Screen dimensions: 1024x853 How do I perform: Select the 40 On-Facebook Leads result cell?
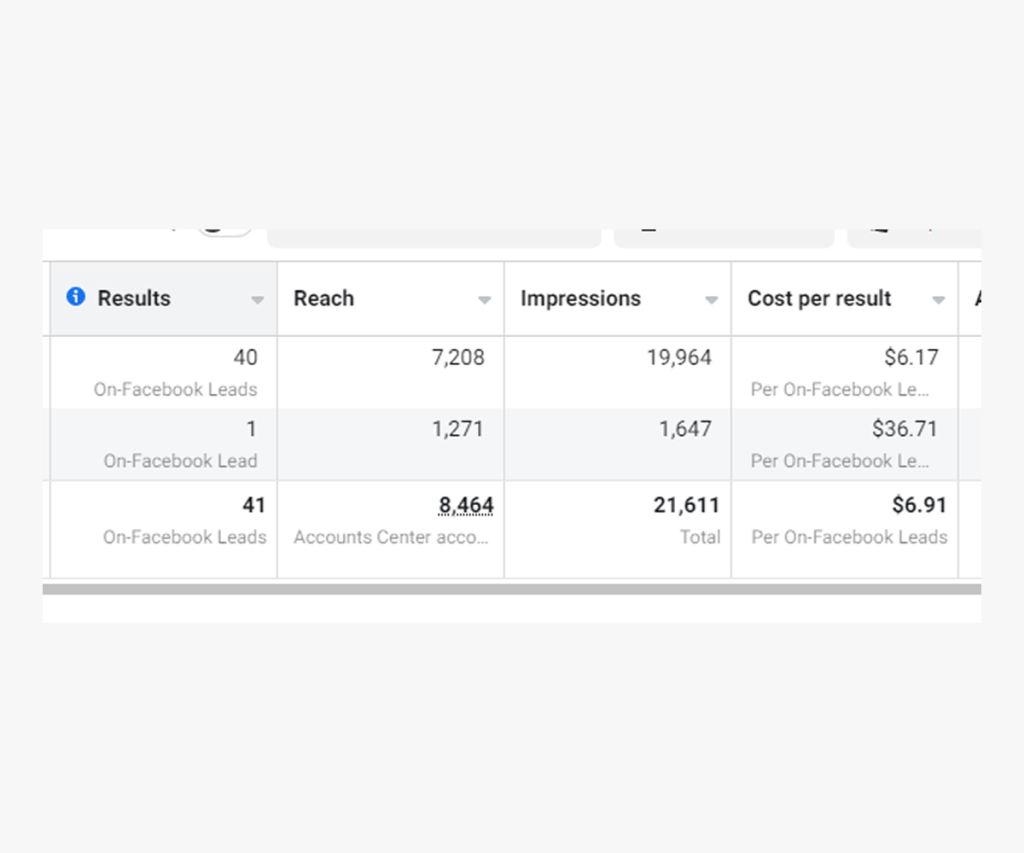(x=164, y=372)
